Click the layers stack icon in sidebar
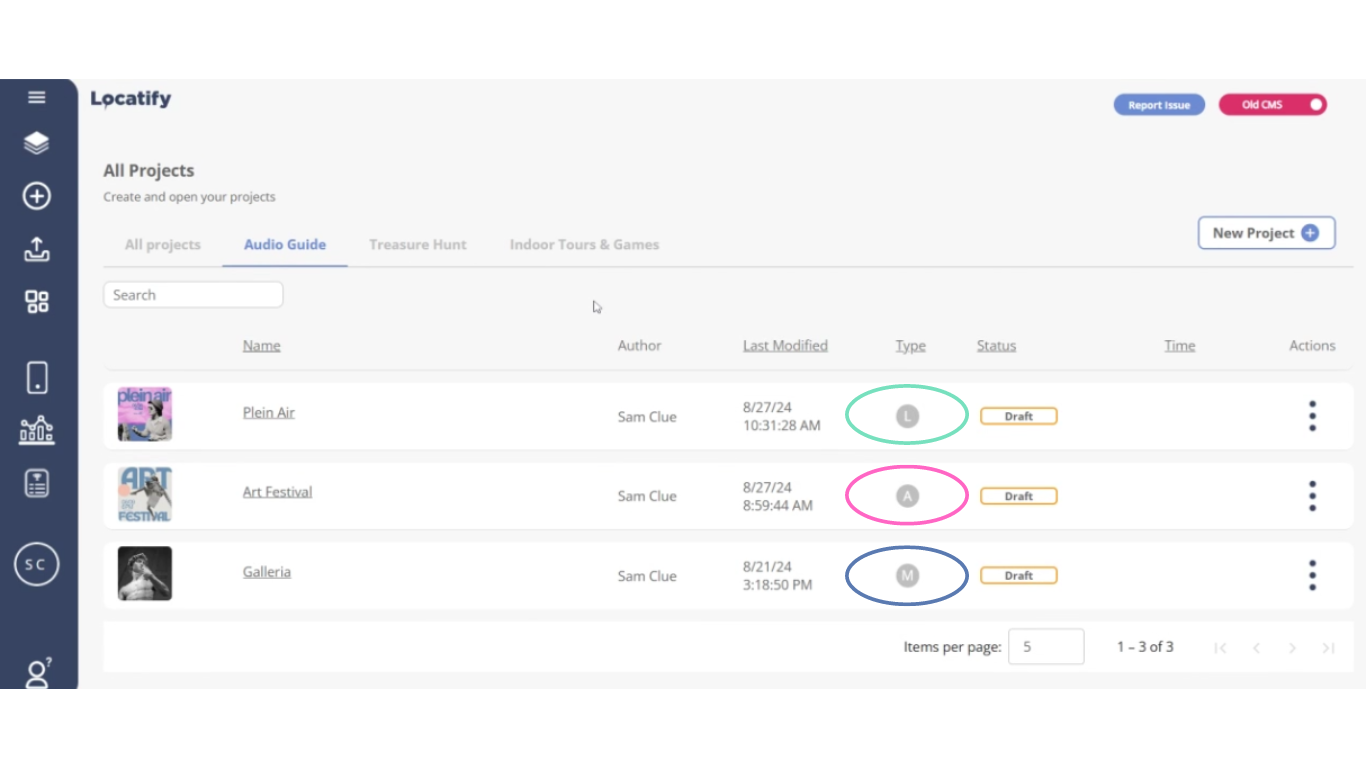This screenshot has width=1366, height=768. tap(37, 143)
